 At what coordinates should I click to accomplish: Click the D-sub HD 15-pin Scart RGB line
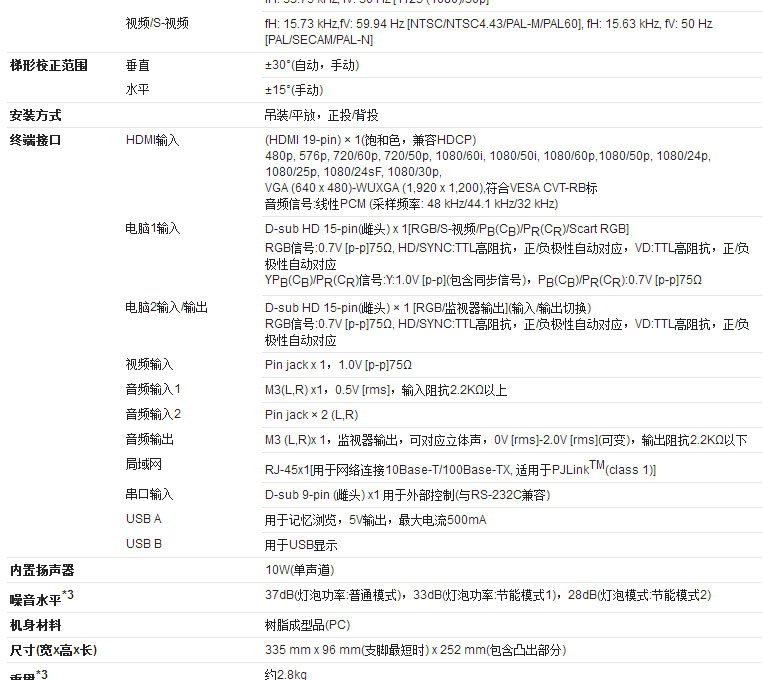pos(447,229)
